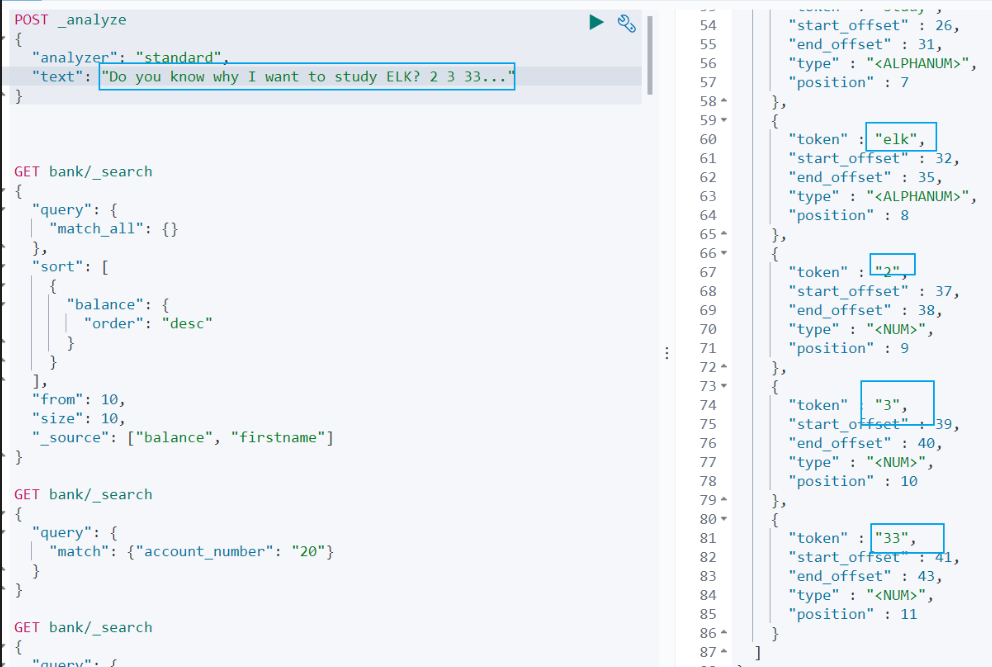
Task: Fold the closing bracket at line 72
Action: (x=724, y=366)
